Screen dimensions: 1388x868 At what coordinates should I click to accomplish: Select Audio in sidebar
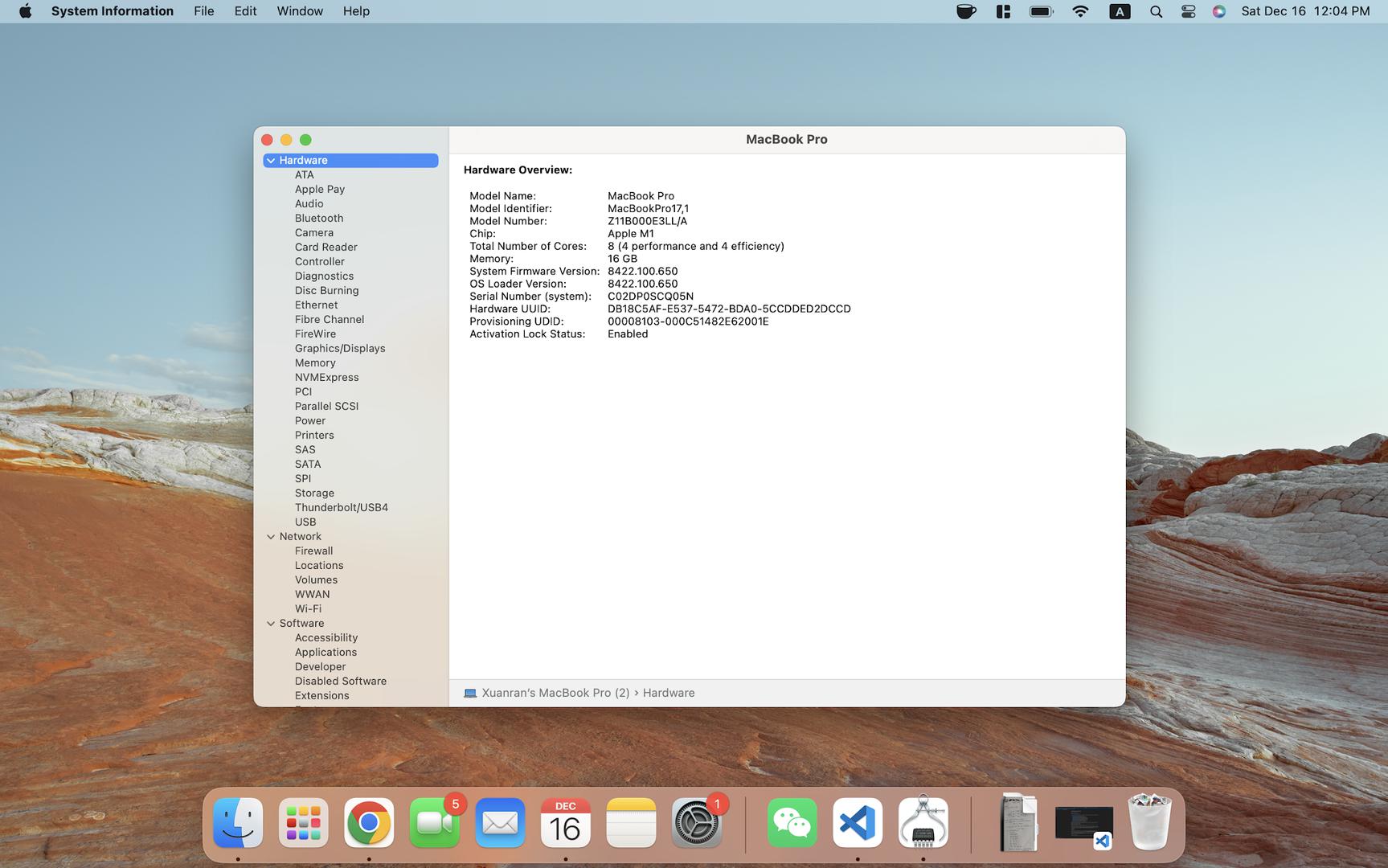click(309, 204)
